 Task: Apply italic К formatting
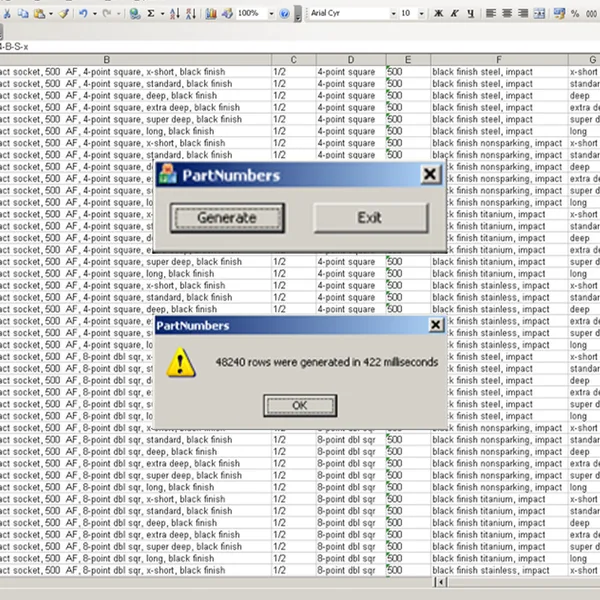(455, 14)
